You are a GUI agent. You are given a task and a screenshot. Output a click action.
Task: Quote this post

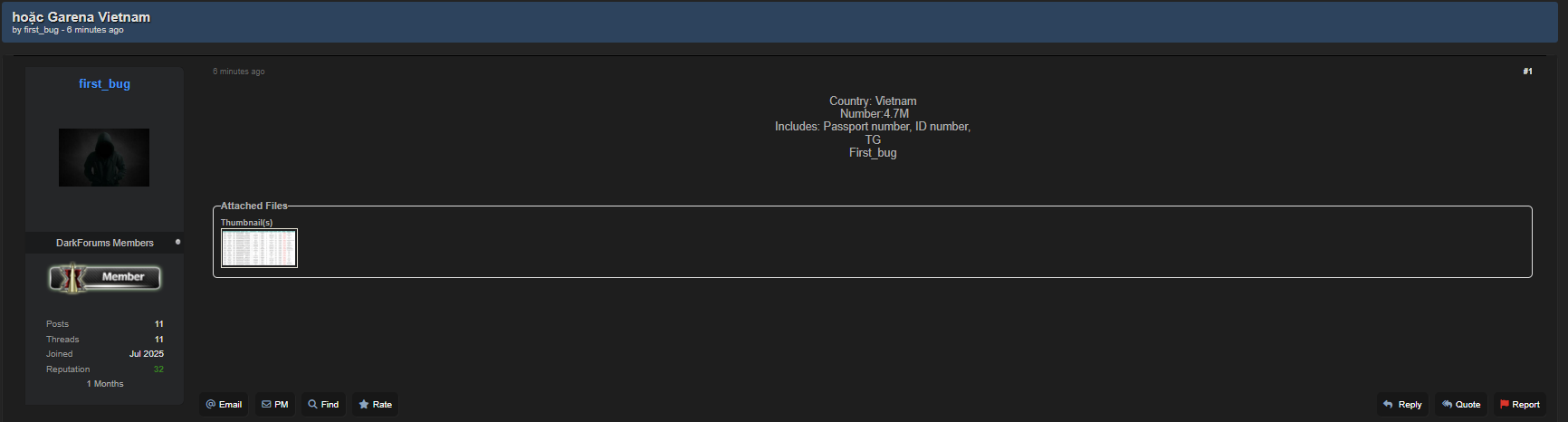1461,405
